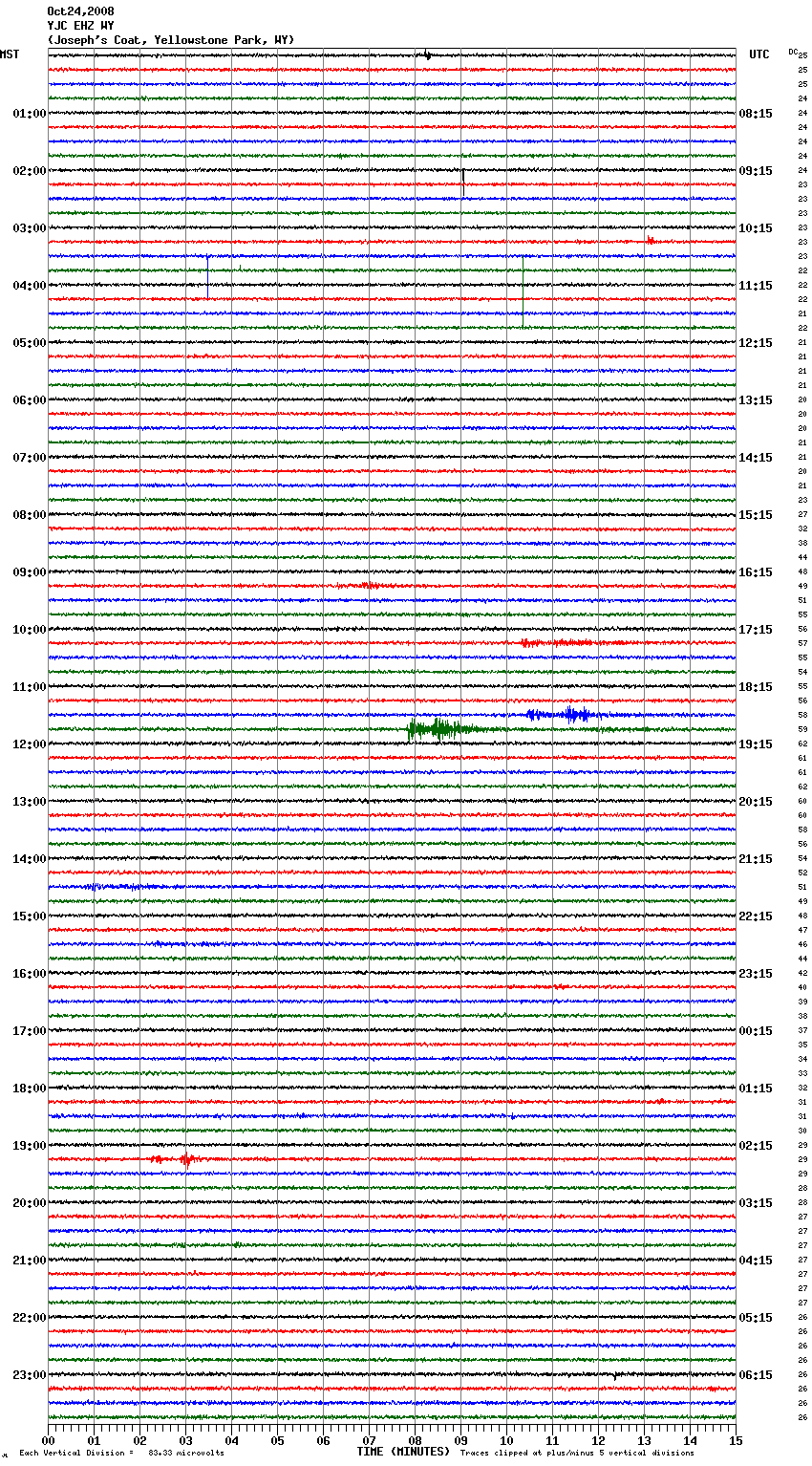The width and height of the screenshot is (812, 1466).
Task: Click the DC value 59
Action: [x=802, y=730]
